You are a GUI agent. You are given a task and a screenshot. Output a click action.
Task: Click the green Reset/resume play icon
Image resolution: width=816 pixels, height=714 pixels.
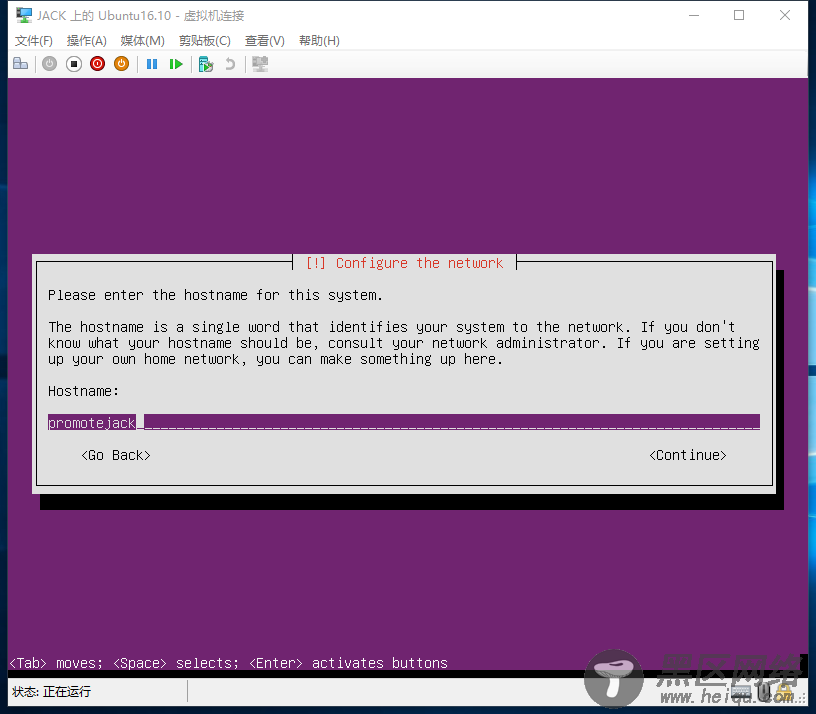coord(176,64)
